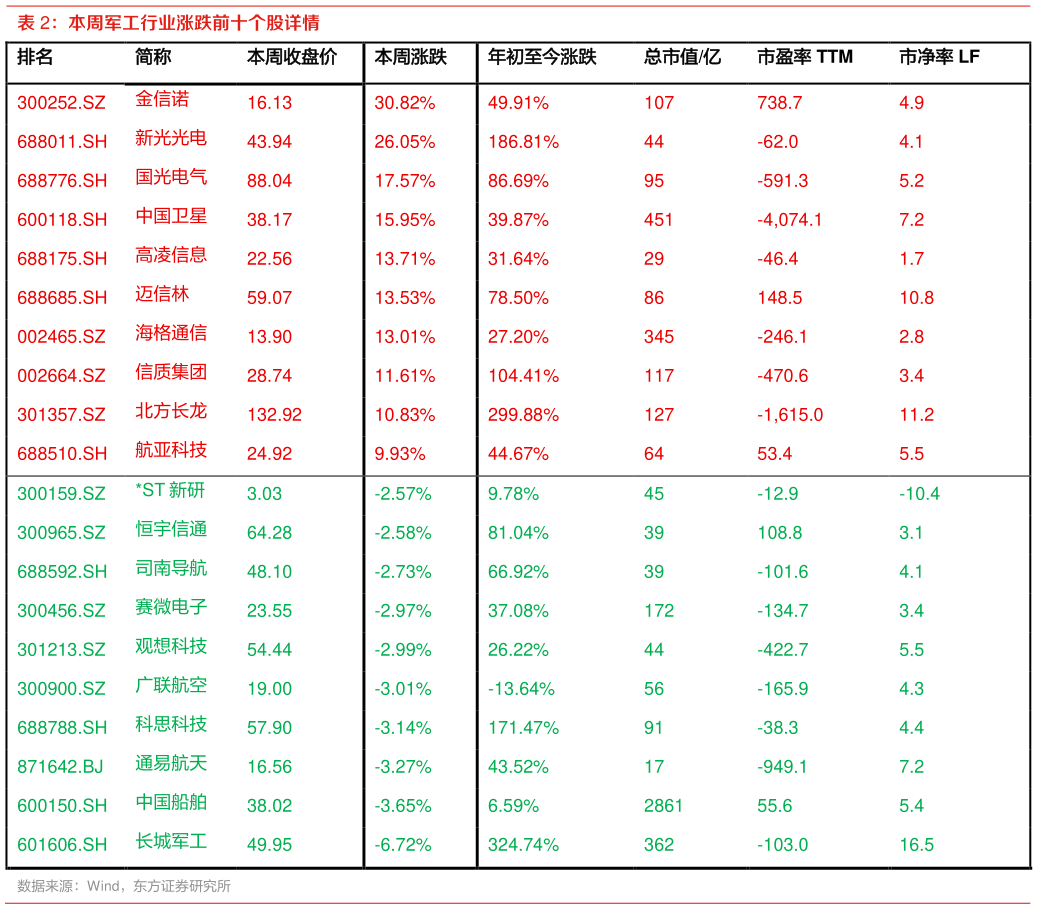The height and width of the screenshot is (909, 1038).
Task: Select stock name 高凌信息
Action: [x=171, y=256]
